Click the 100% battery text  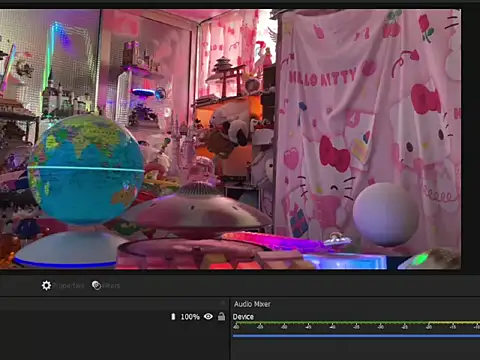point(190,317)
